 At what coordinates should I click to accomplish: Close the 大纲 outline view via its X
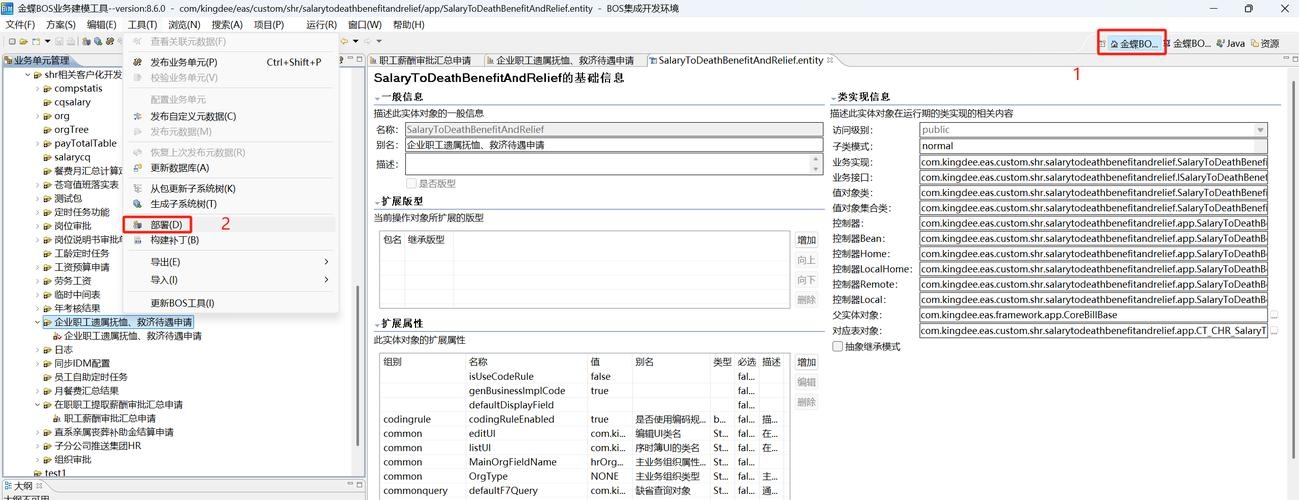click(40, 486)
